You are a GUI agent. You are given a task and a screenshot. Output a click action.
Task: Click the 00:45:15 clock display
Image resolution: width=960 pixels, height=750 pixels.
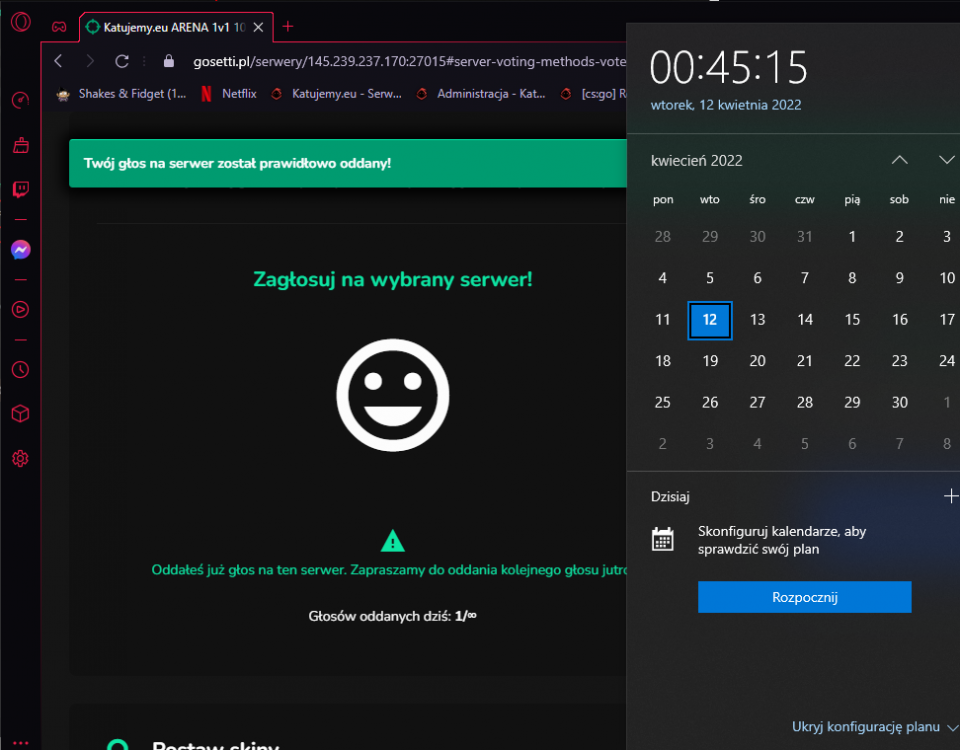coord(729,67)
